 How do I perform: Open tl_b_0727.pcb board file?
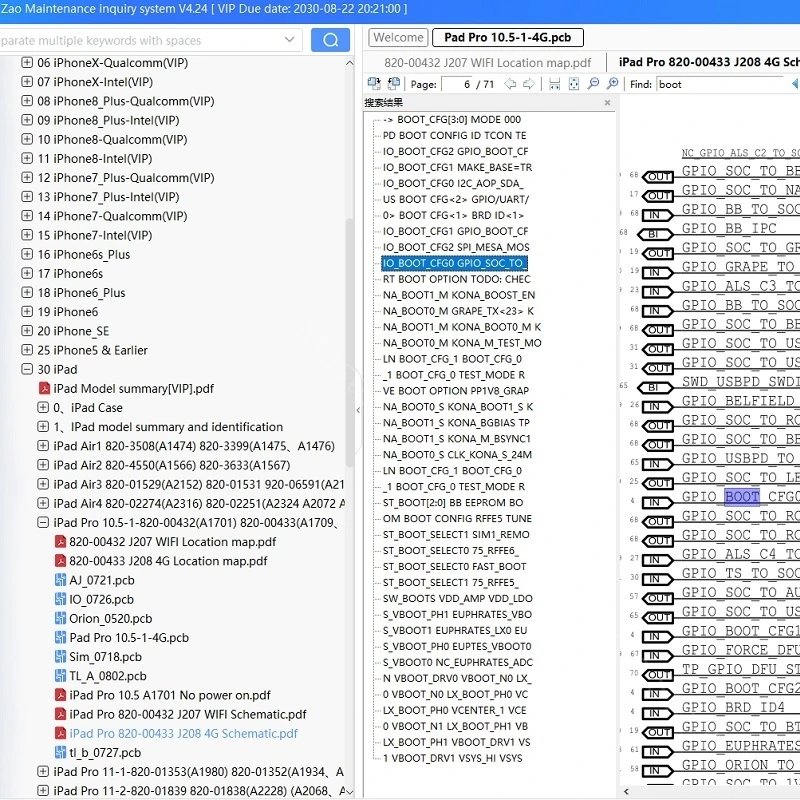point(105,753)
